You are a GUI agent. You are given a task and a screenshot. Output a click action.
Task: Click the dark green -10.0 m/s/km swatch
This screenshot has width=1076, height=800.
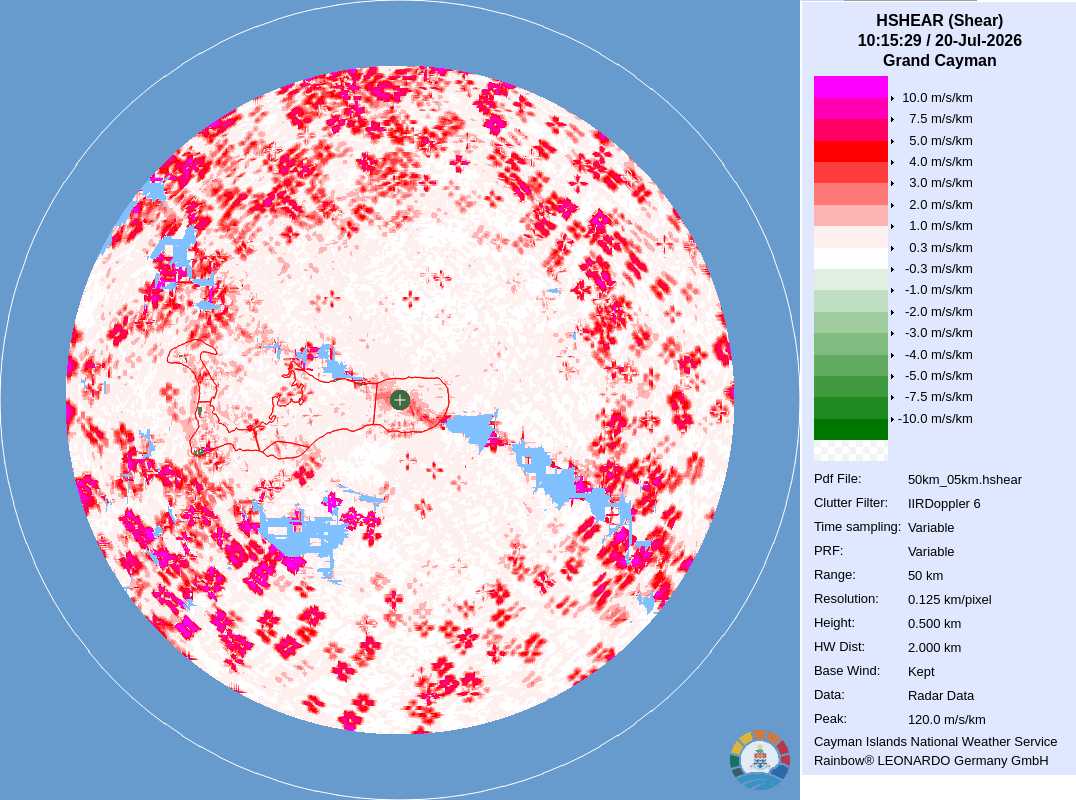point(850,429)
